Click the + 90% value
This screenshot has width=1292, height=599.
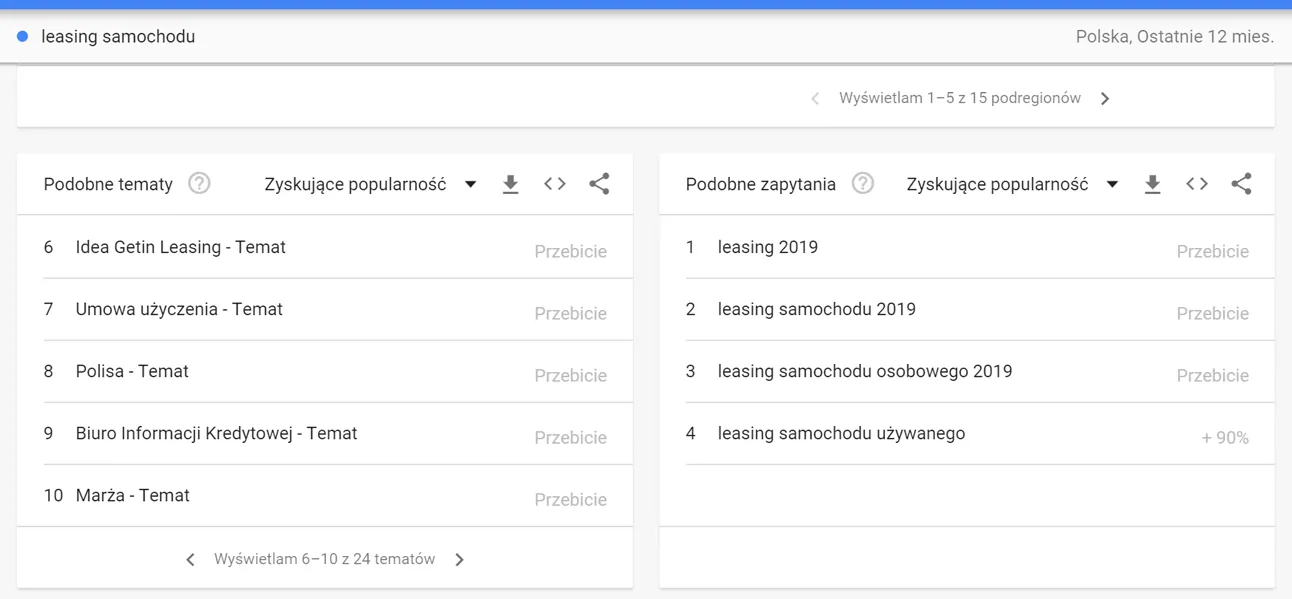[x=1225, y=438]
